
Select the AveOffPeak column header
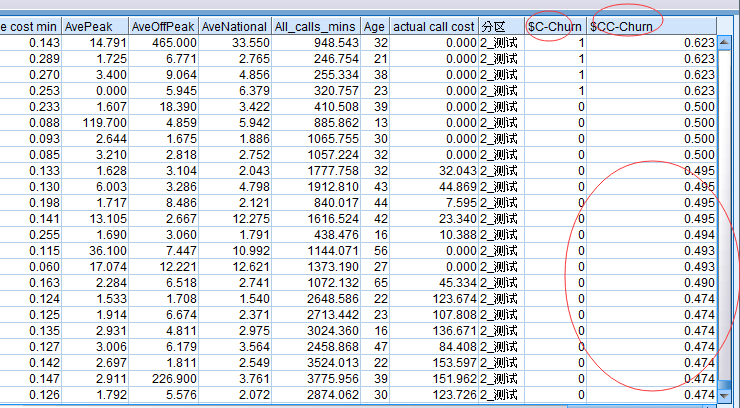(x=163, y=25)
